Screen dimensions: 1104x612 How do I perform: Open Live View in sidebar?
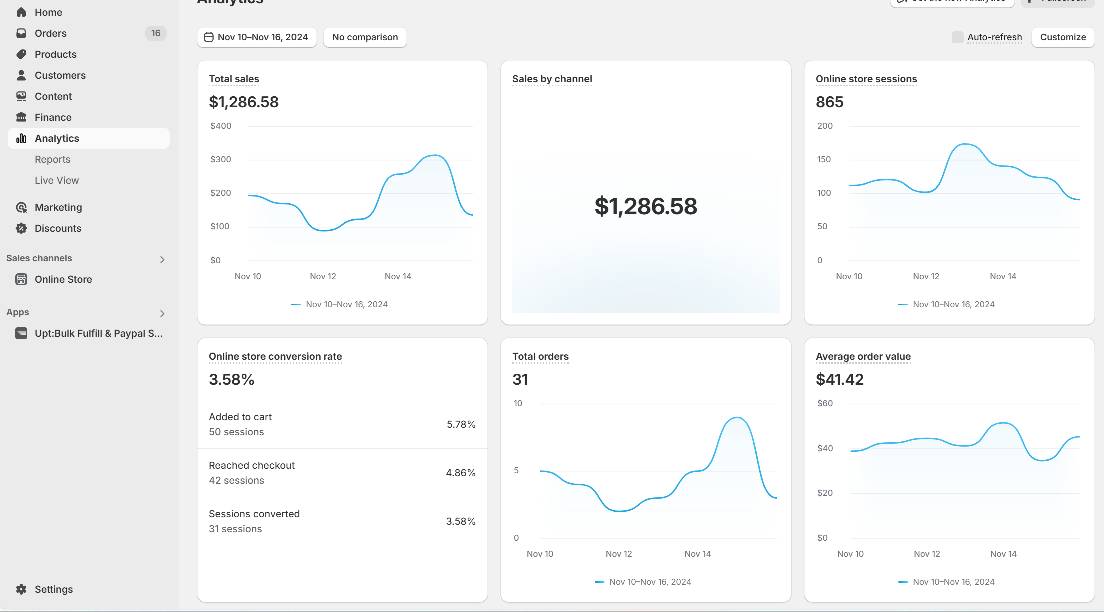[x=56, y=180]
